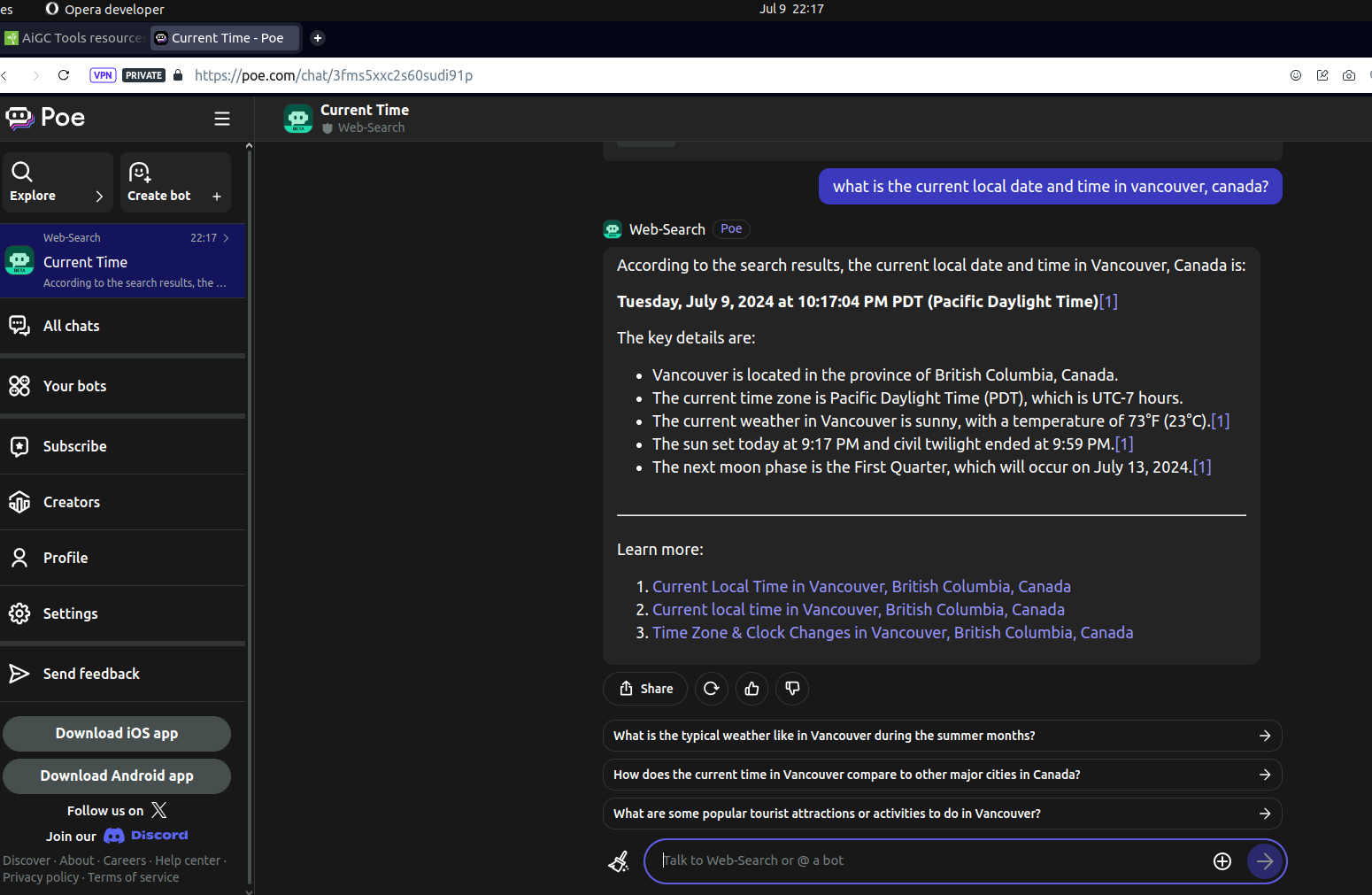Viewport: 1372px width, 895px height.
Task: Open the Discover footer link
Action: pos(27,860)
